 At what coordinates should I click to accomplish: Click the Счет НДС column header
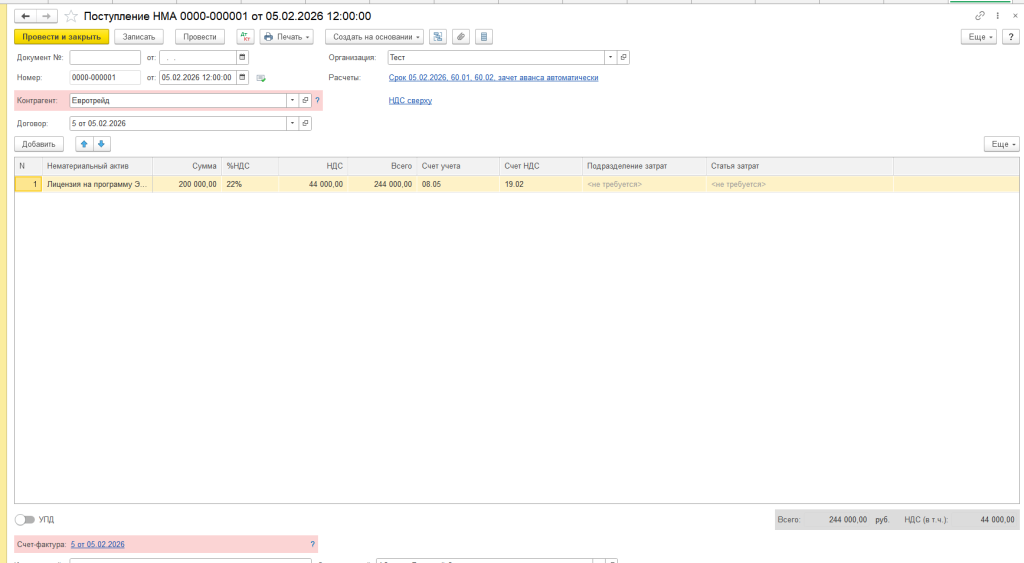[541, 166]
